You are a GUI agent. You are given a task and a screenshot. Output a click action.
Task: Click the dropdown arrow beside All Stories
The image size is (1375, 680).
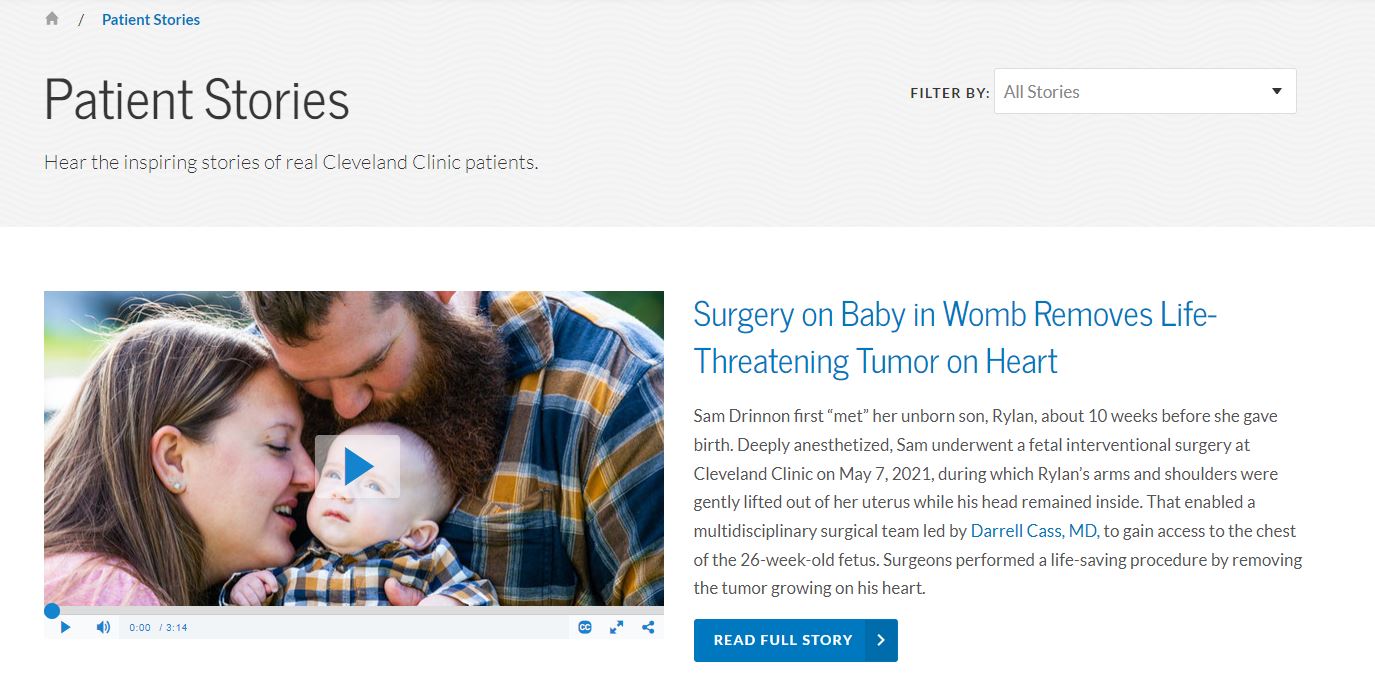click(x=1277, y=91)
